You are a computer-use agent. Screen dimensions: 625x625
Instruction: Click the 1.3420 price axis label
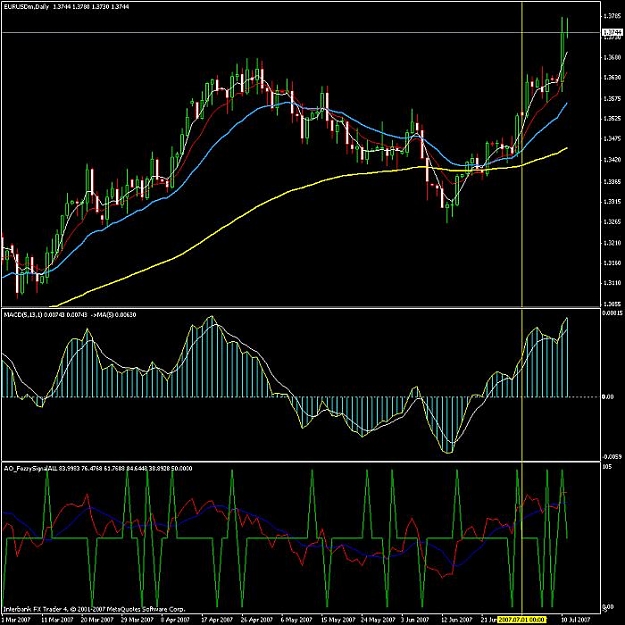click(612, 160)
